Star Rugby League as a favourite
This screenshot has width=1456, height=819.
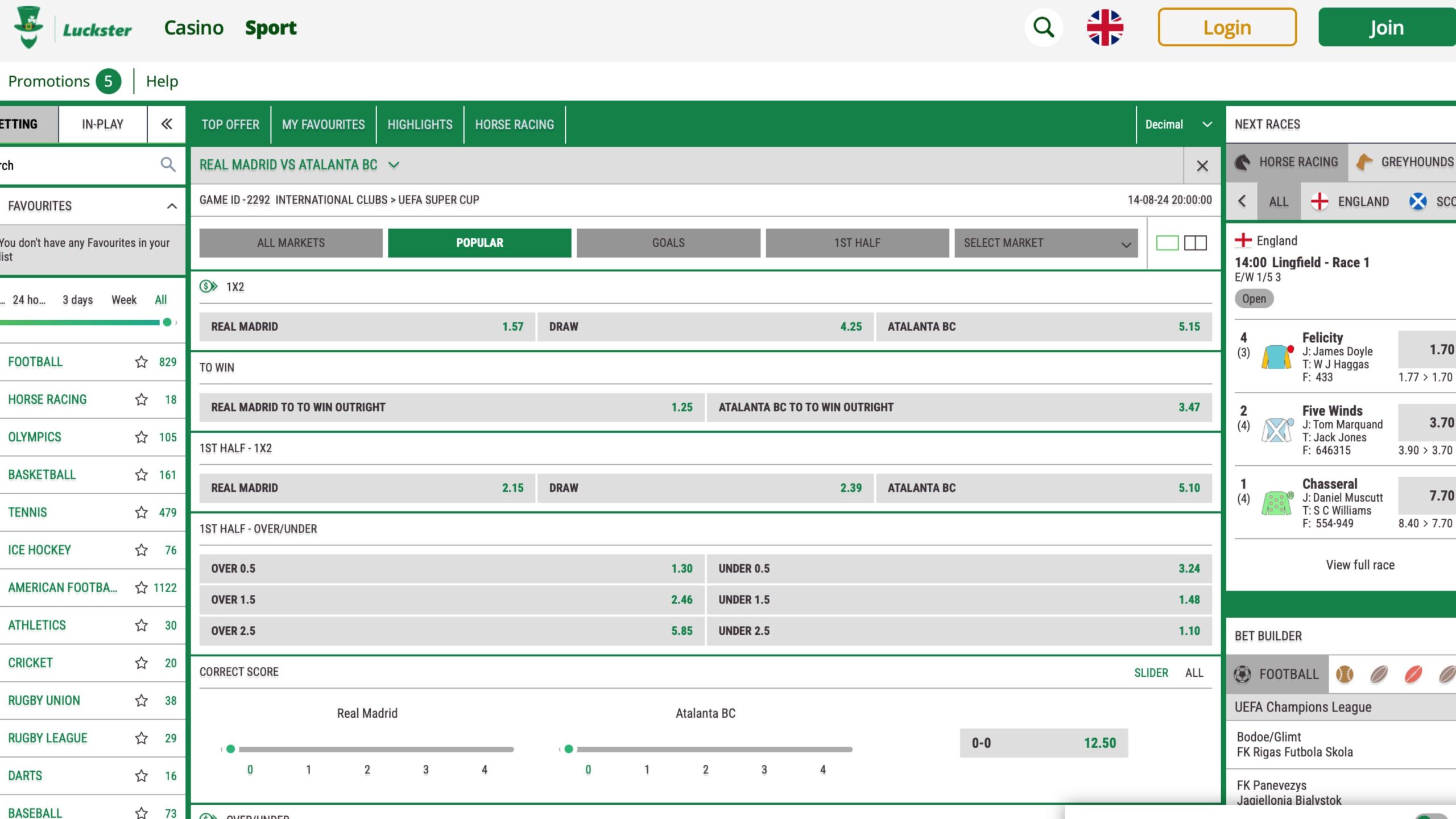[x=141, y=738]
